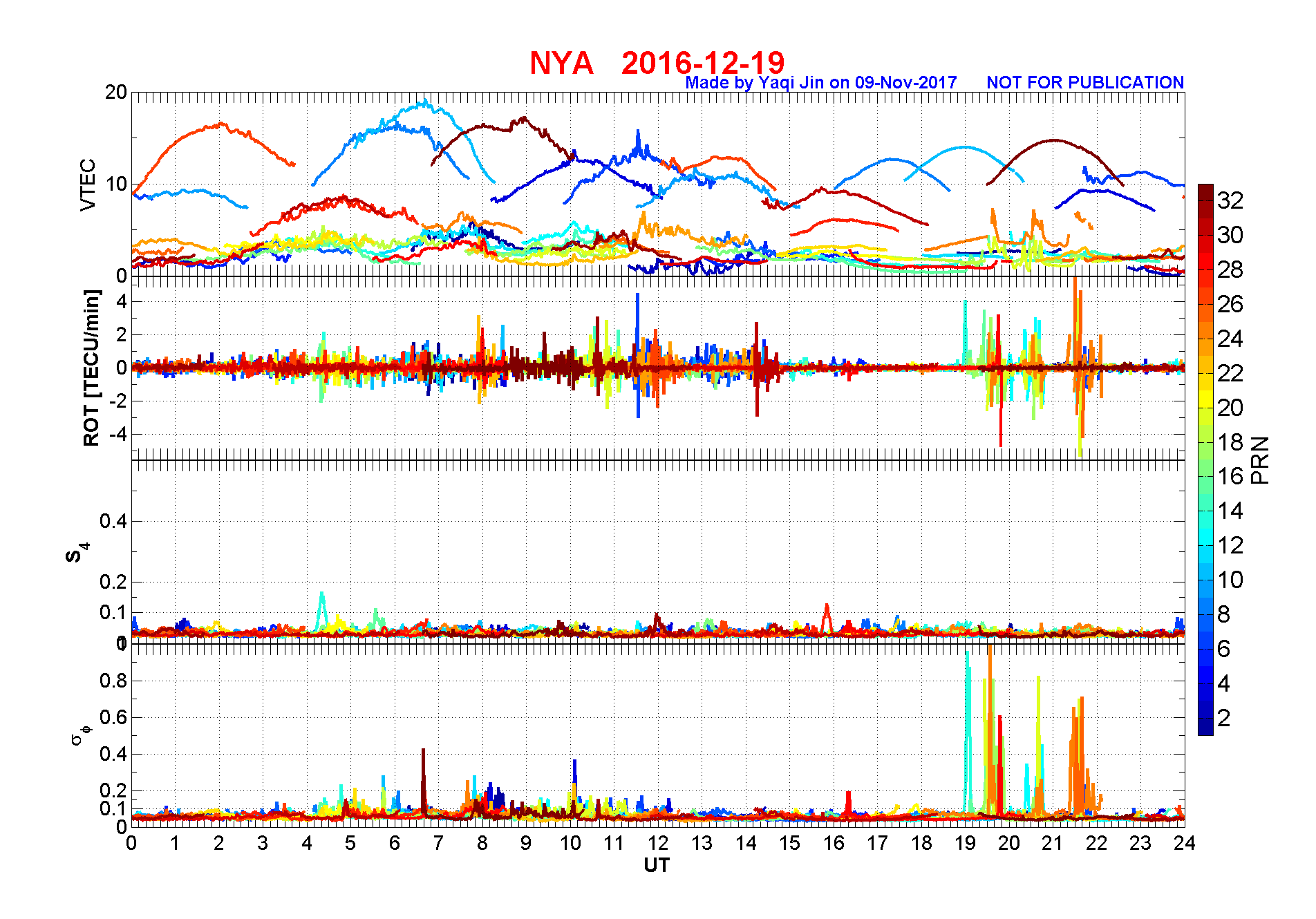
Task: Click colorbar tick label 32
Action: (x=1230, y=200)
